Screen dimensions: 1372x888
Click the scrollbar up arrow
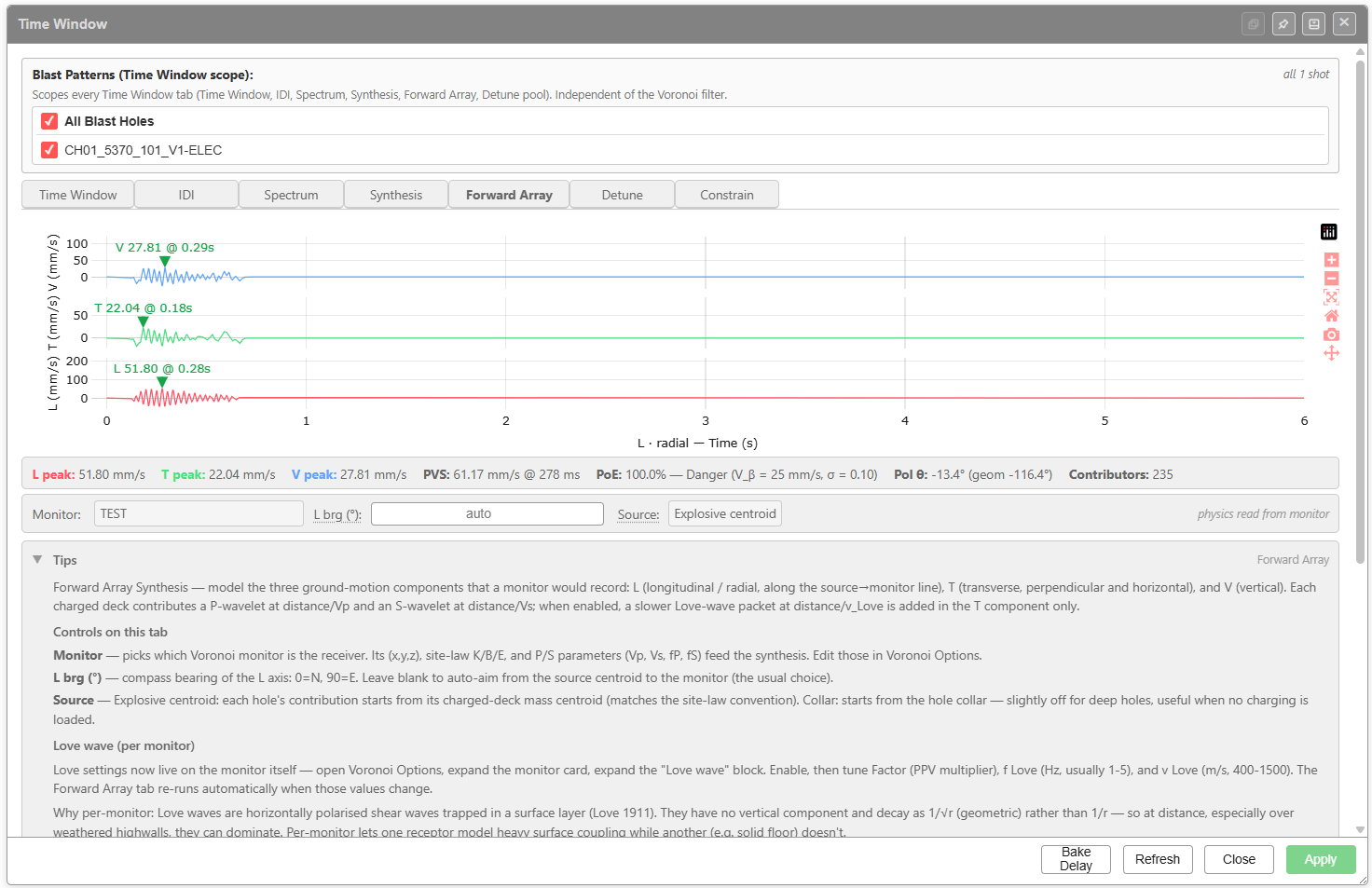[1361, 51]
